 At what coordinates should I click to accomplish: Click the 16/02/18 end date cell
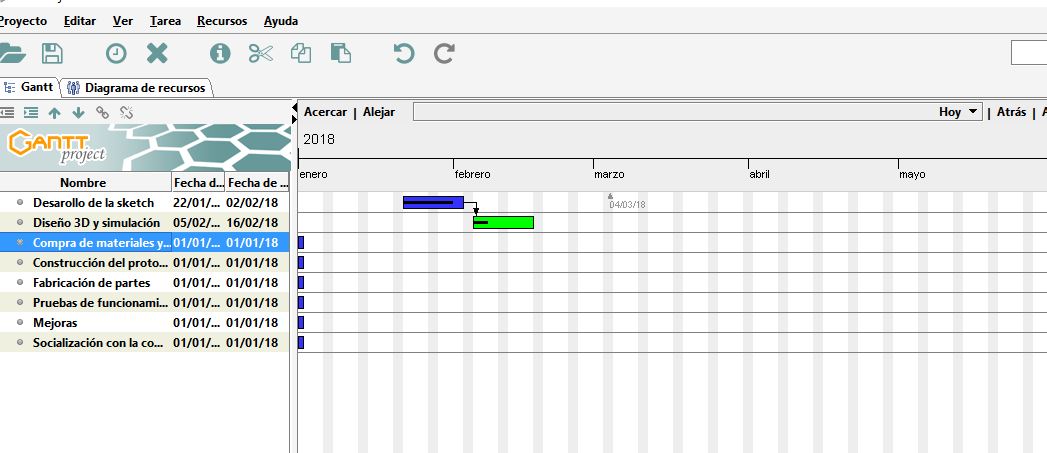pos(252,222)
